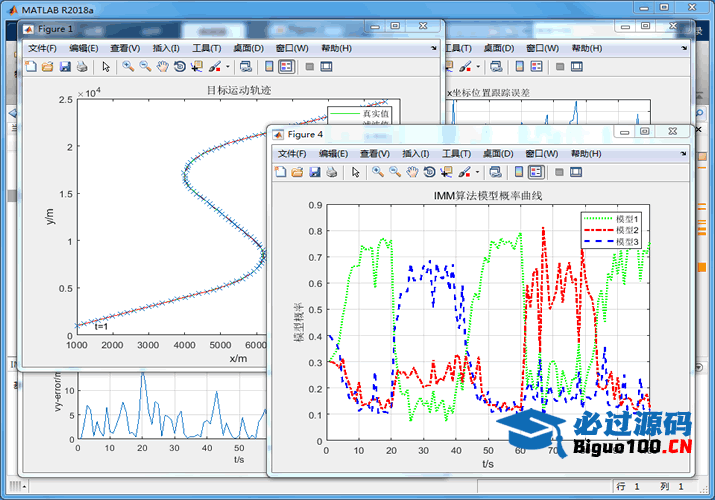Toggle Insert Legend in Figure 1 toolbar
Viewport: 715px width, 500px height.
[x=286, y=67]
